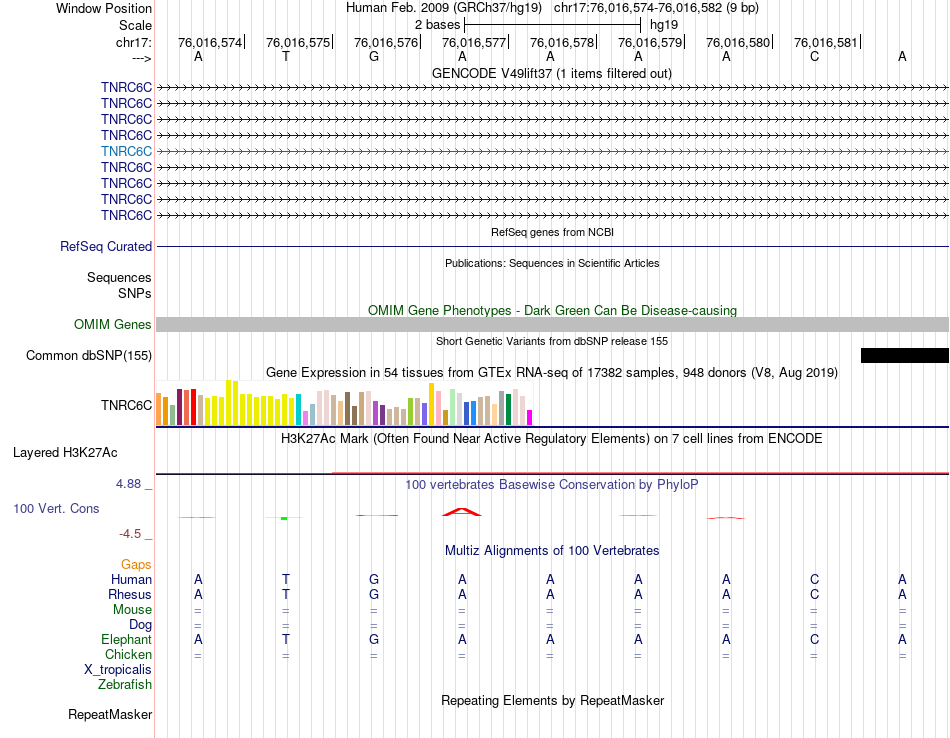Click the Mouse alignment row label

[132, 610]
